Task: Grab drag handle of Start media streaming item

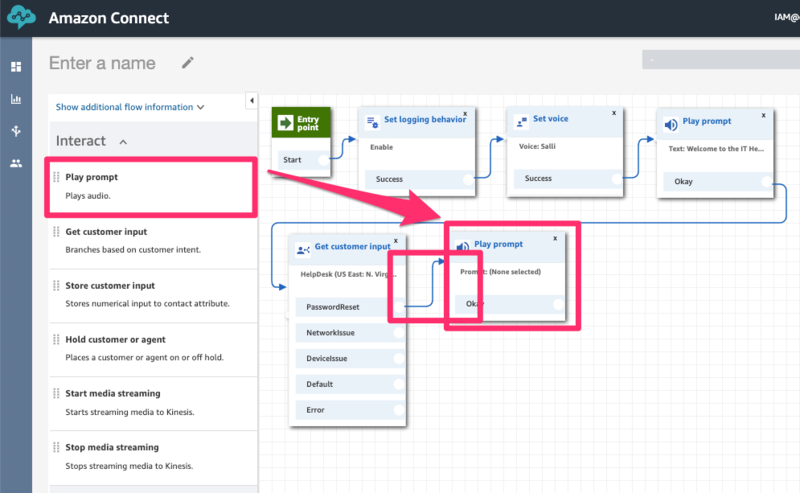Action: tap(56, 393)
